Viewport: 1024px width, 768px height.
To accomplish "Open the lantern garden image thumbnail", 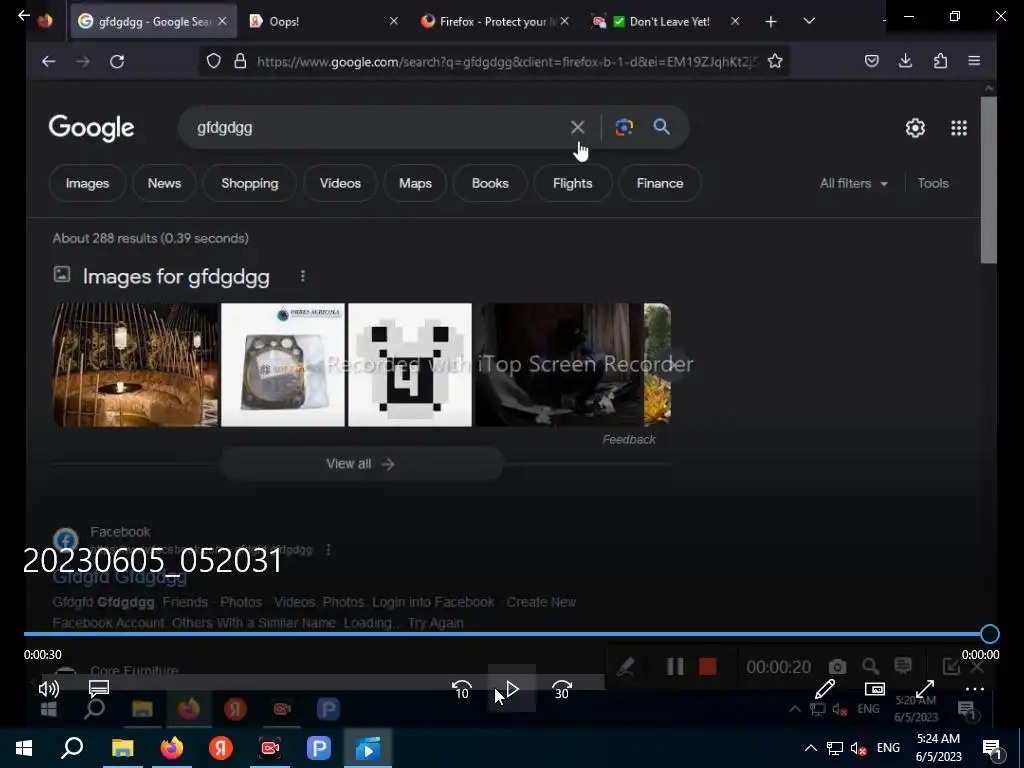I will pyautogui.click(x=135, y=364).
